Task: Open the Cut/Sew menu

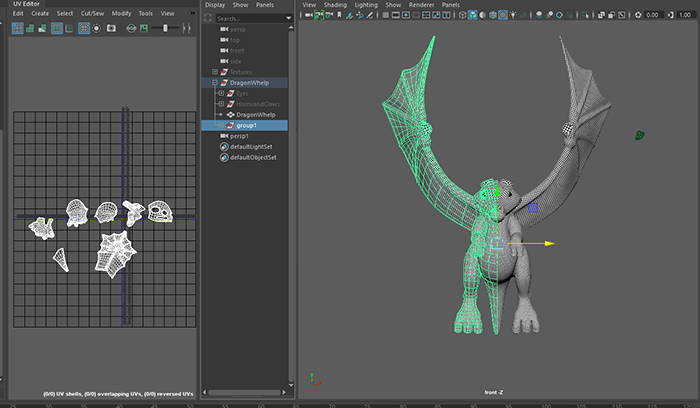Action: pyautogui.click(x=91, y=13)
